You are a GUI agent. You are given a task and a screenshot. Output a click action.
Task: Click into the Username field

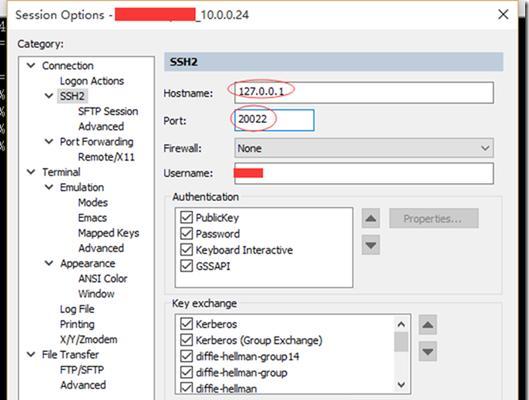364,173
